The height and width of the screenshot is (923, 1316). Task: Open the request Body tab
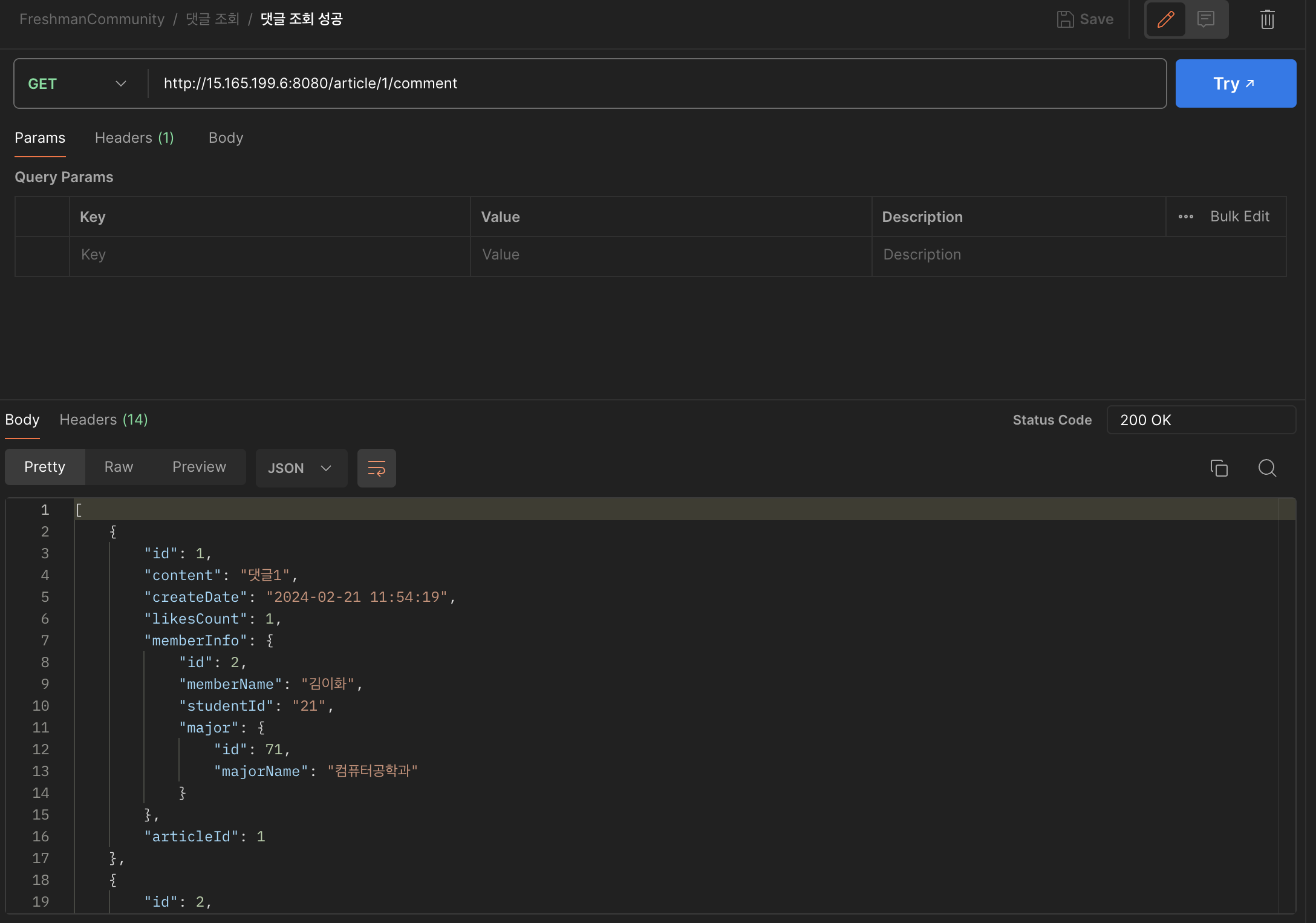(x=226, y=138)
